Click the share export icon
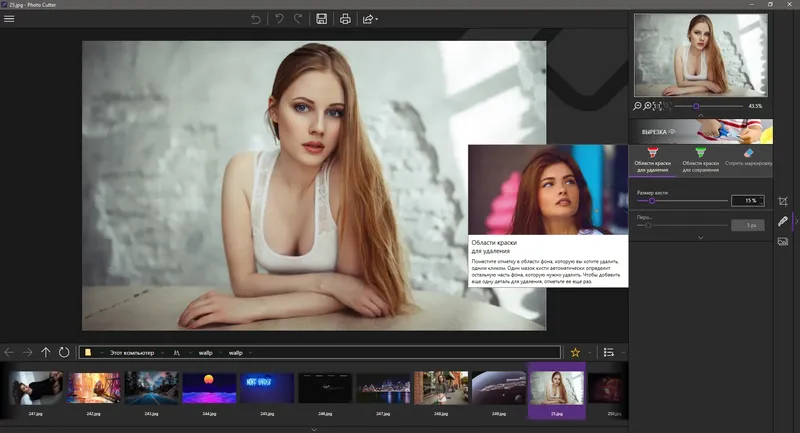This screenshot has height=433, width=800. [367, 19]
